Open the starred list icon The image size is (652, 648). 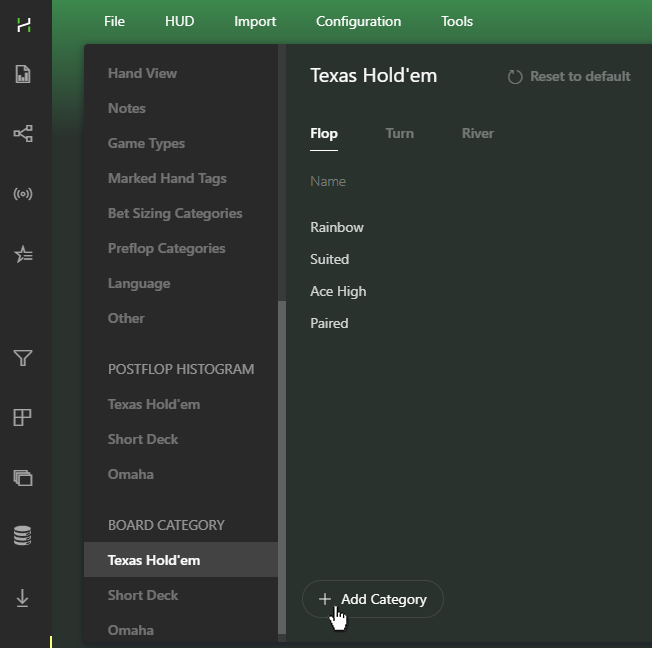[x=23, y=254]
